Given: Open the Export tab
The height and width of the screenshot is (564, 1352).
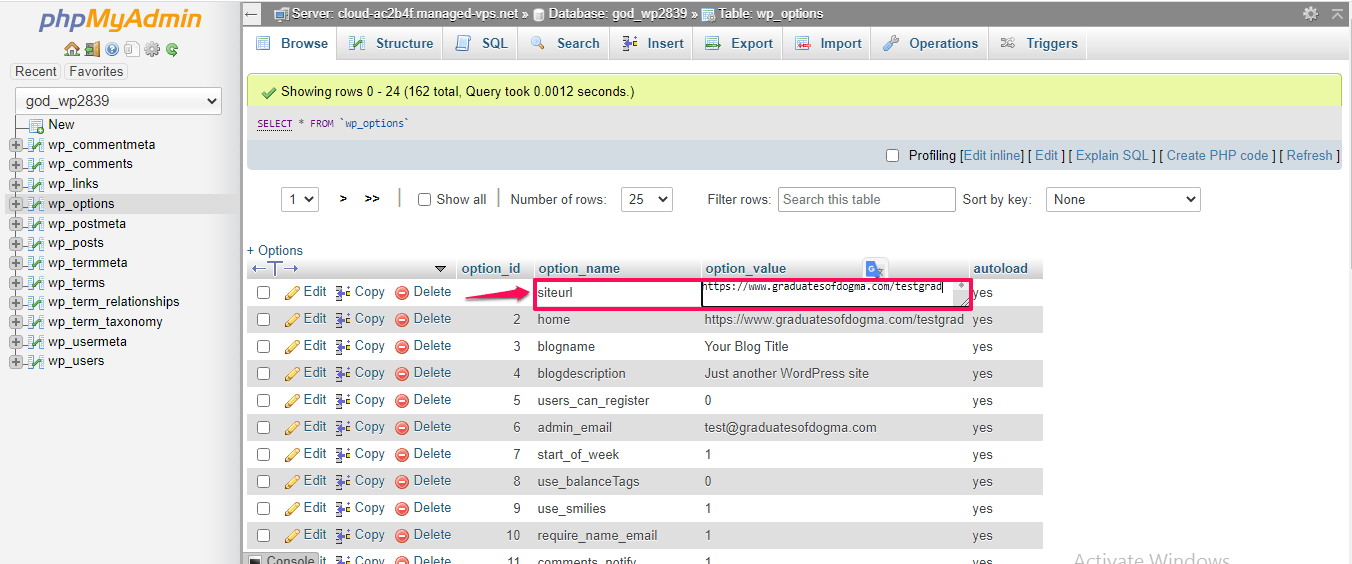Looking at the screenshot, I should [x=739, y=43].
